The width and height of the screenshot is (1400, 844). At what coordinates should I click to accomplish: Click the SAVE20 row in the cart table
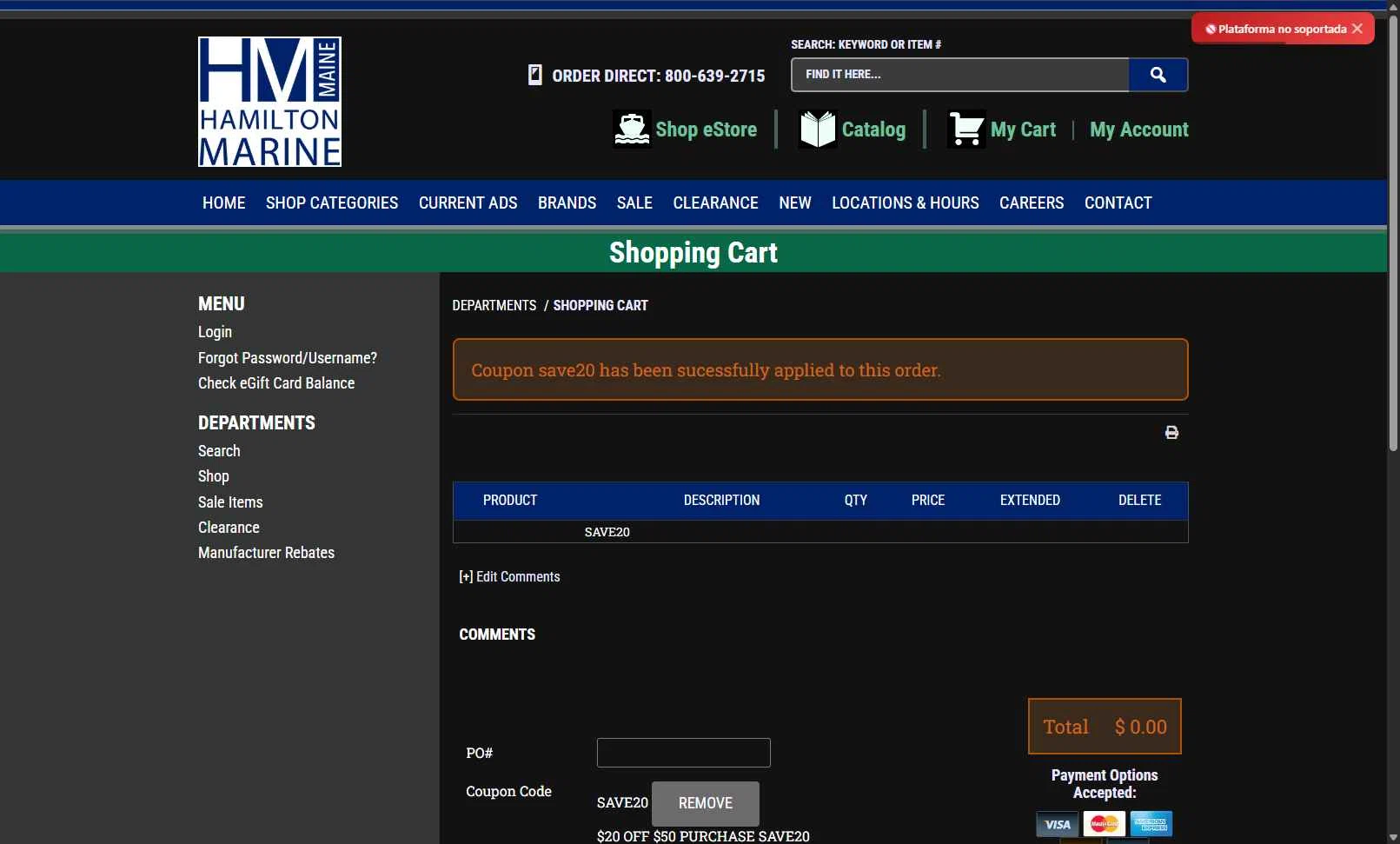click(820, 532)
